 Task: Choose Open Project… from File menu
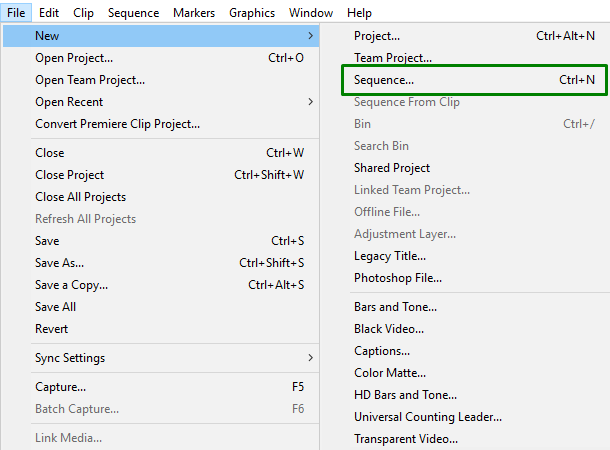click(161, 58)
